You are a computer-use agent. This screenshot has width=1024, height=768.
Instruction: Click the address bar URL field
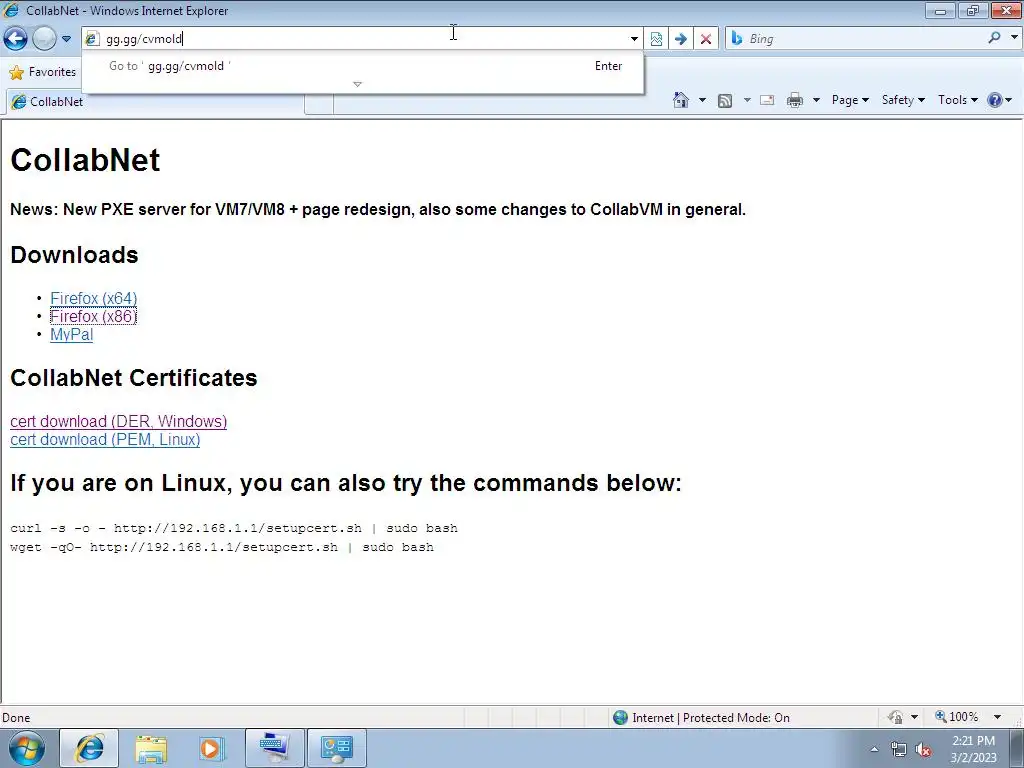pyautogui.click(x=356, y=39)
